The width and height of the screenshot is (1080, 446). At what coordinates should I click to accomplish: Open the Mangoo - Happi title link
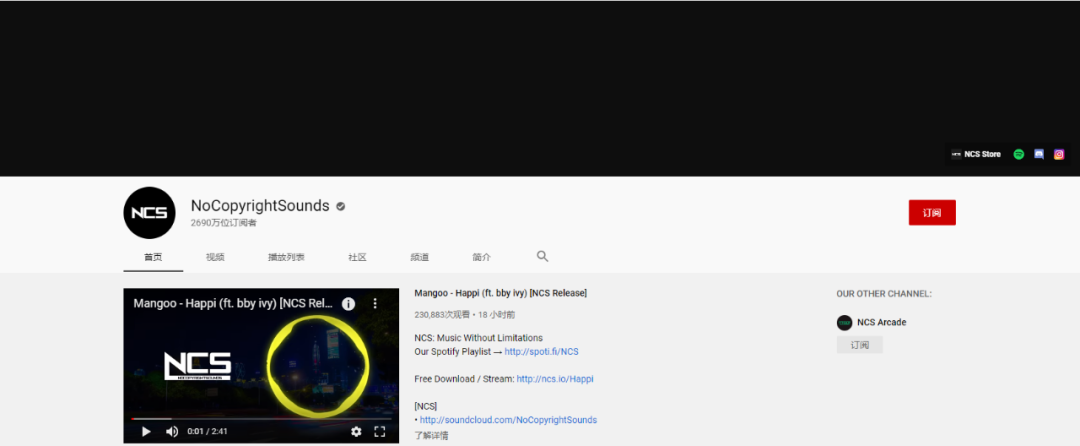(x=501, y=293)
